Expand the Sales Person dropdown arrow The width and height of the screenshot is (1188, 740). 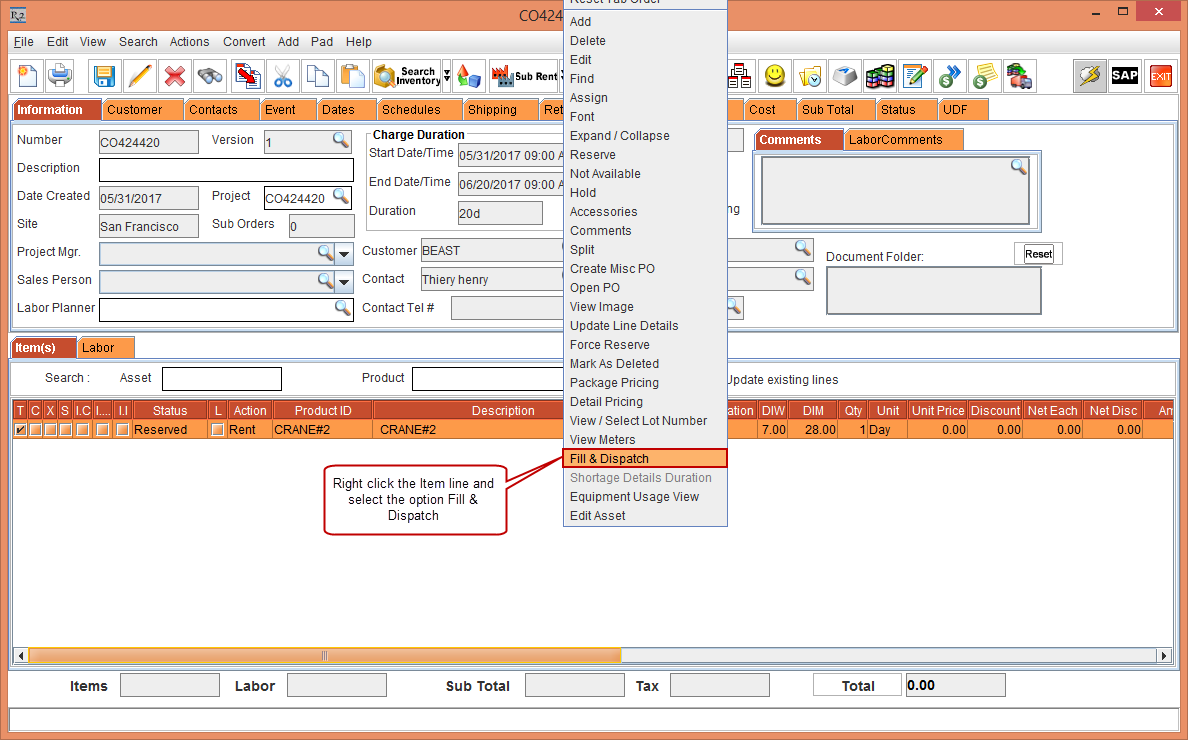point(344,282)
